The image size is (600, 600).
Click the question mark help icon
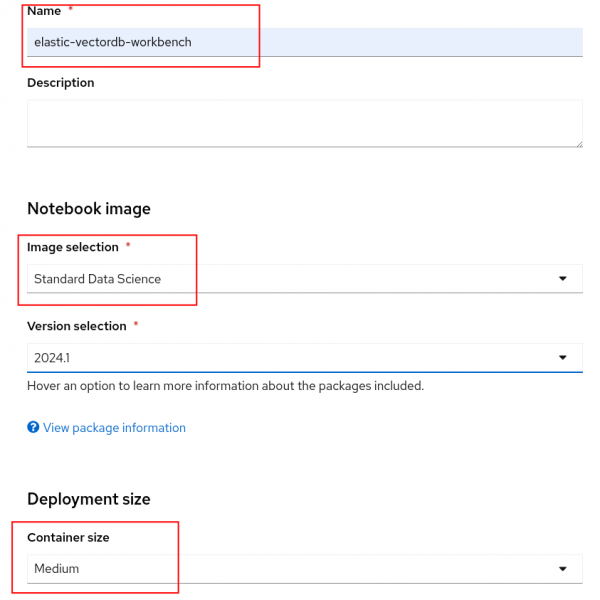pyautogui.click(x=33, y=428)
